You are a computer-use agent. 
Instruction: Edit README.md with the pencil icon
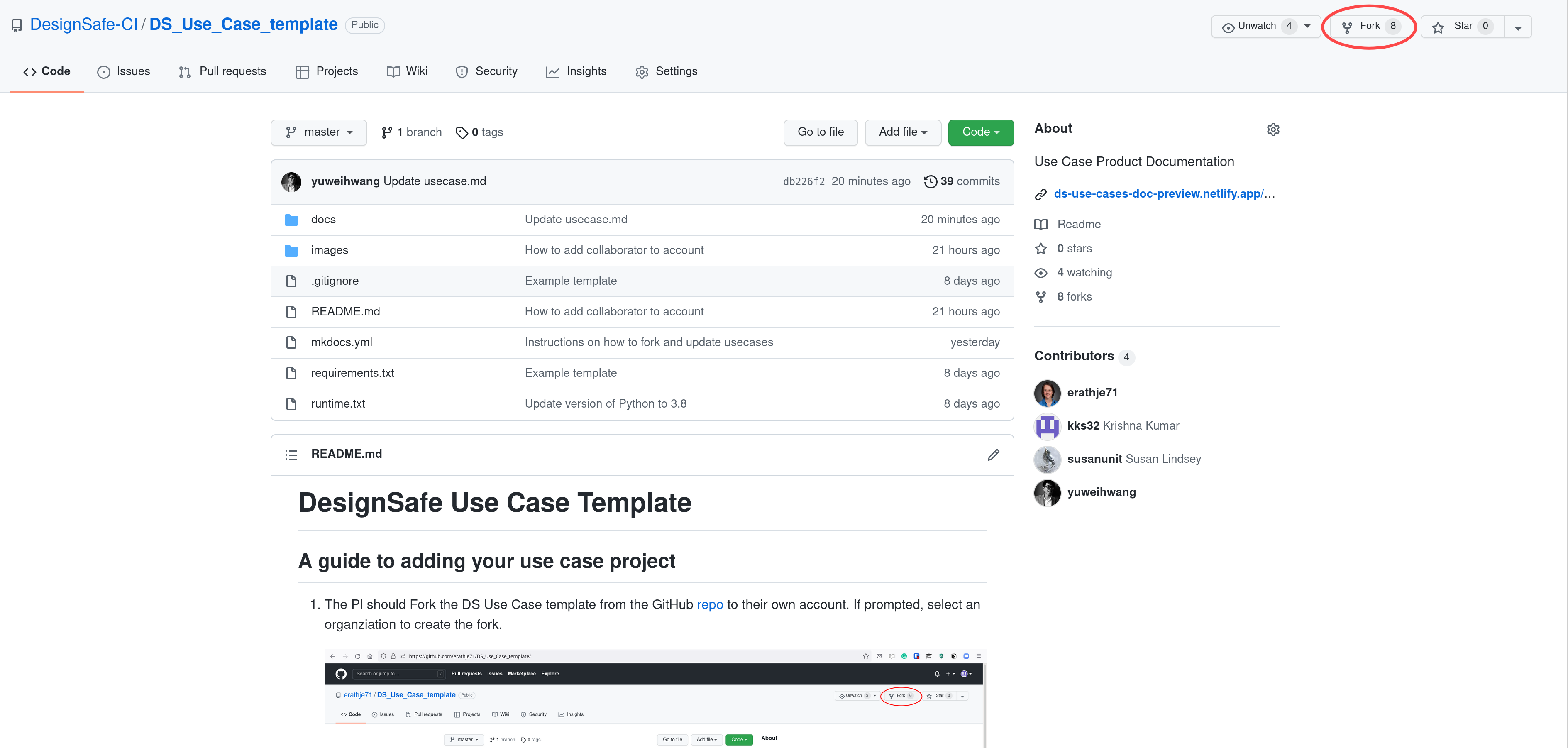click(993, 455)
